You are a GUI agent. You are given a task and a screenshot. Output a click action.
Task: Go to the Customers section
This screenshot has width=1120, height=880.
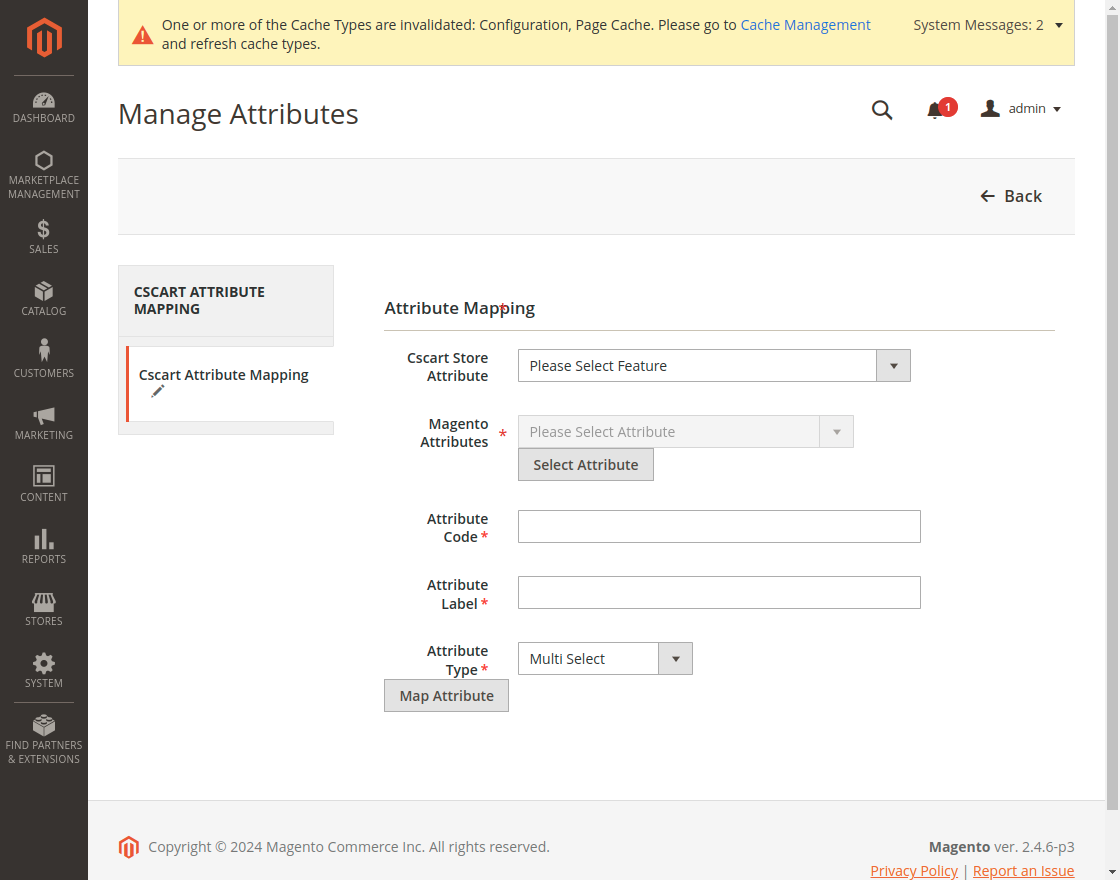click(x=44, y=360)
